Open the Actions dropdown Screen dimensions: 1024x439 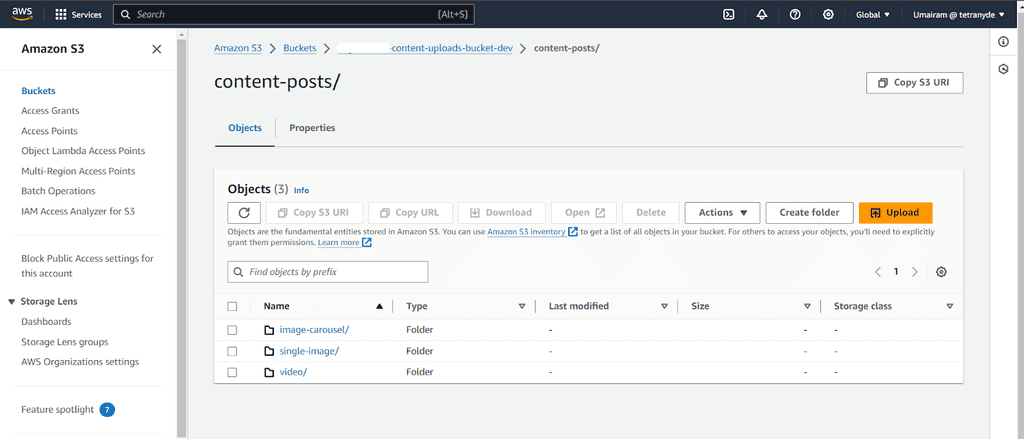(x=722, y=212)
